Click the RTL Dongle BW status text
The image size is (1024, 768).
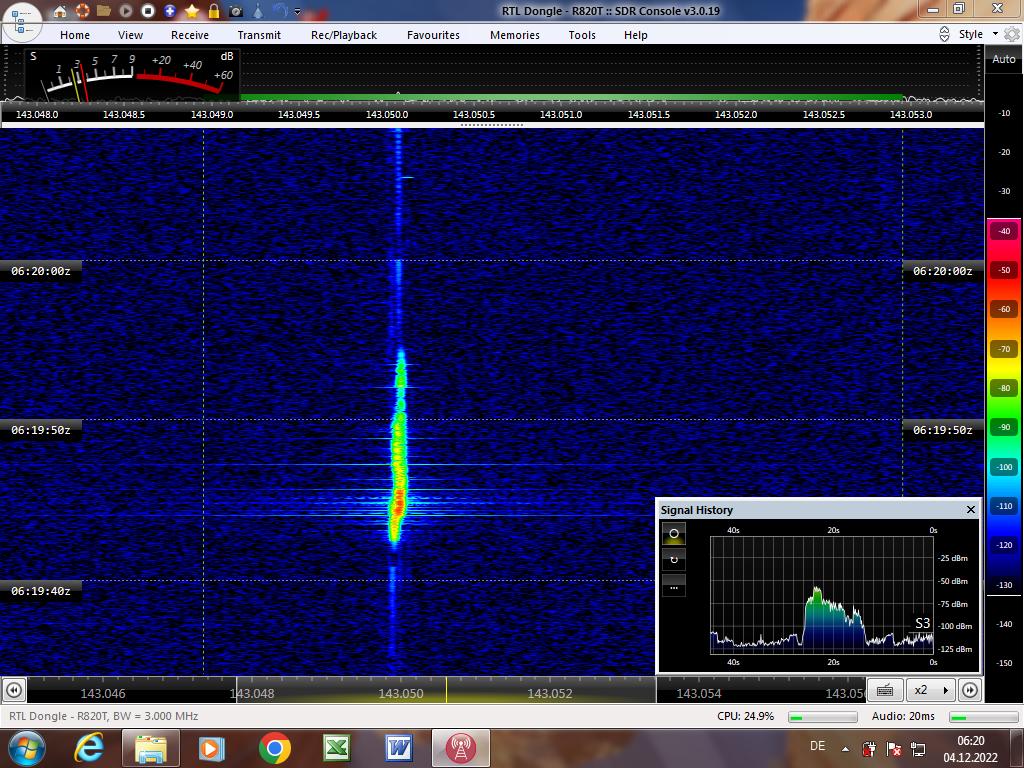[x=103, y=716]
